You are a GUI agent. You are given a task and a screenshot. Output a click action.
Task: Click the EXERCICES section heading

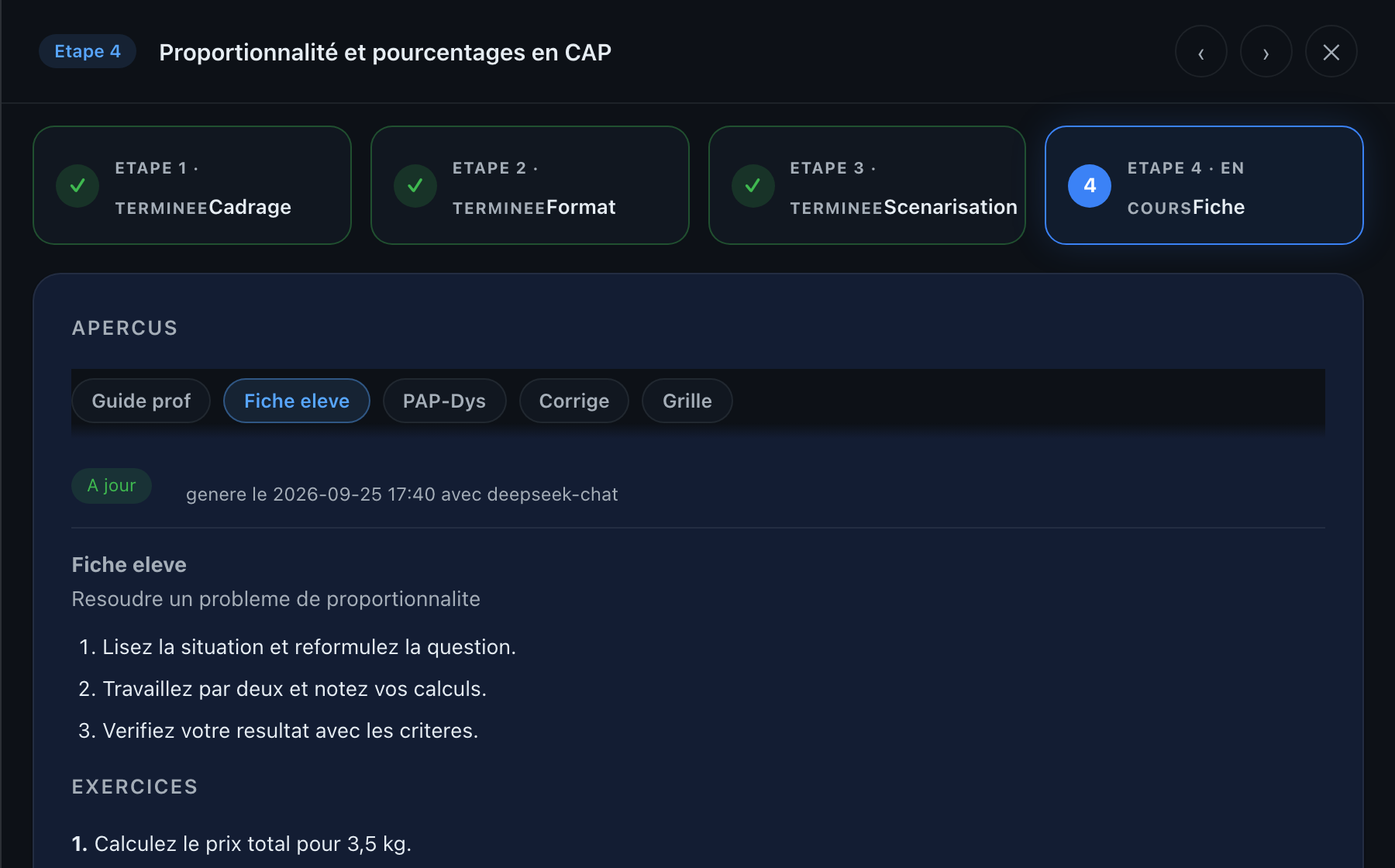(x=135, y=787)
